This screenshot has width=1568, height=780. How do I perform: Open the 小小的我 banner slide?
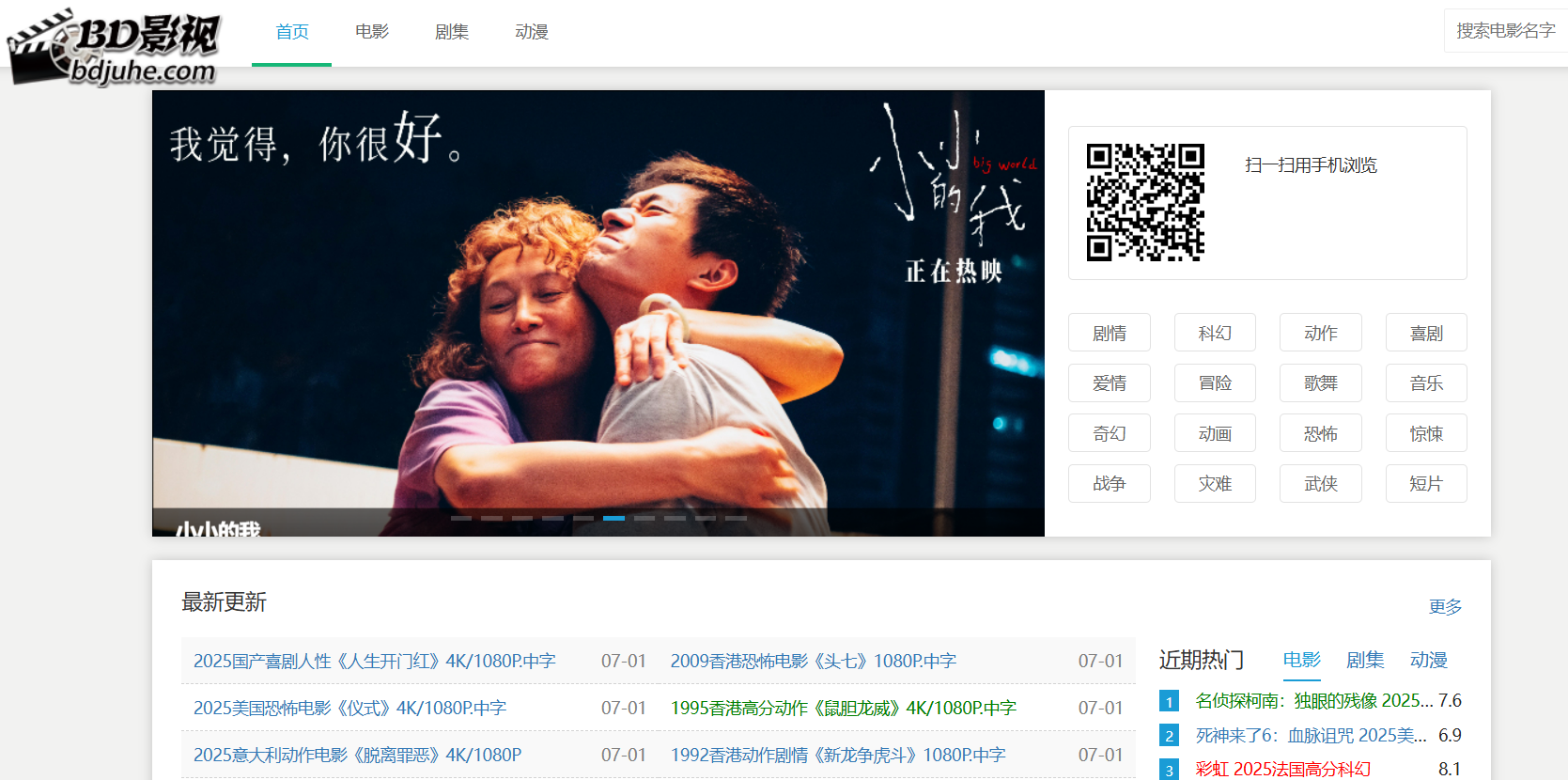(598, 313)
